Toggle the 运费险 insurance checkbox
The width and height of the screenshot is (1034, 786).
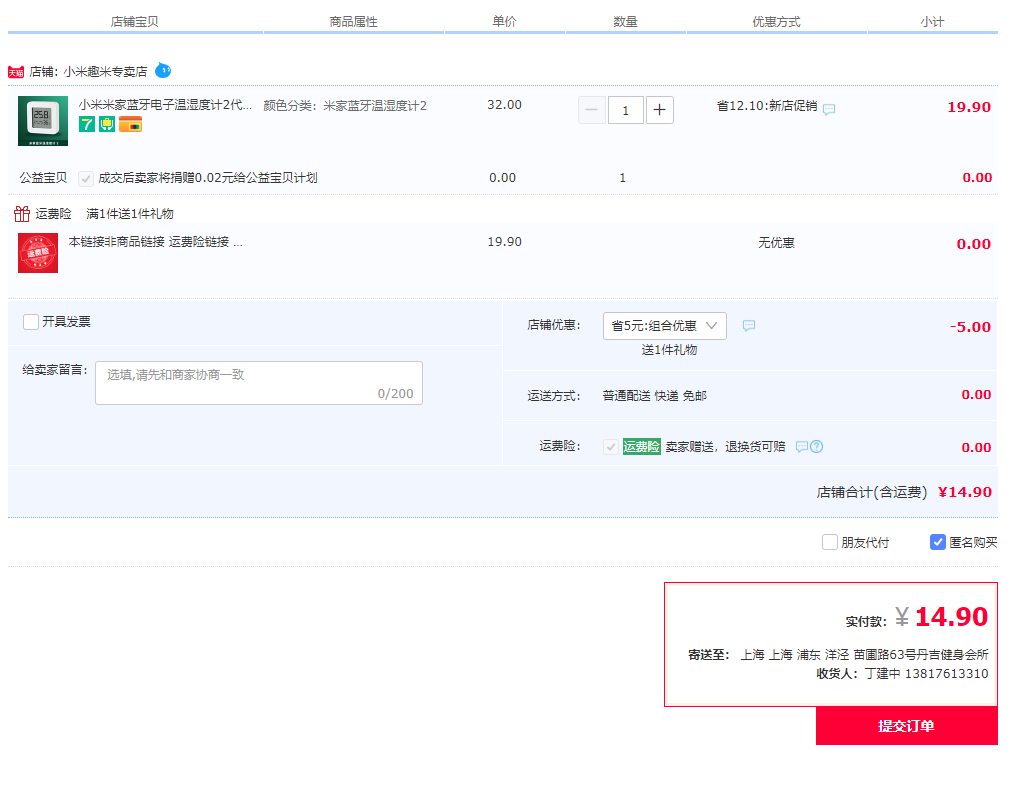611,447
